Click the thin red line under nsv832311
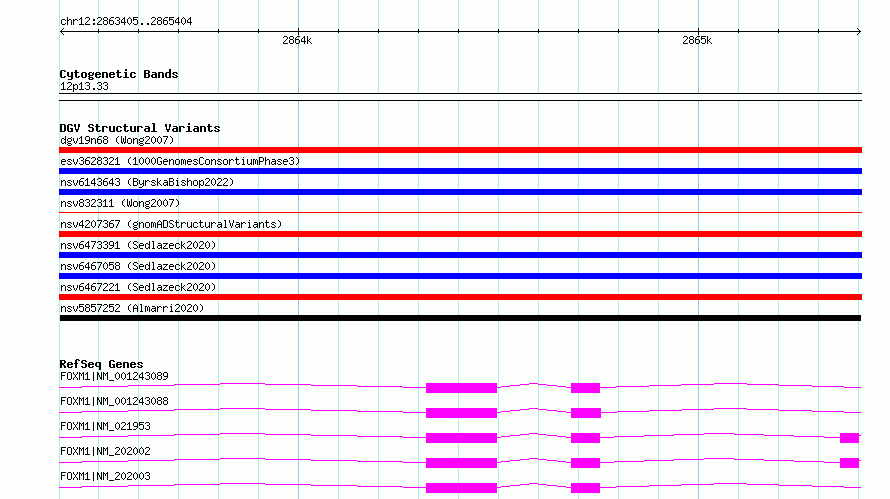Viewport: 890px width, 499px height. coord(460,212)
